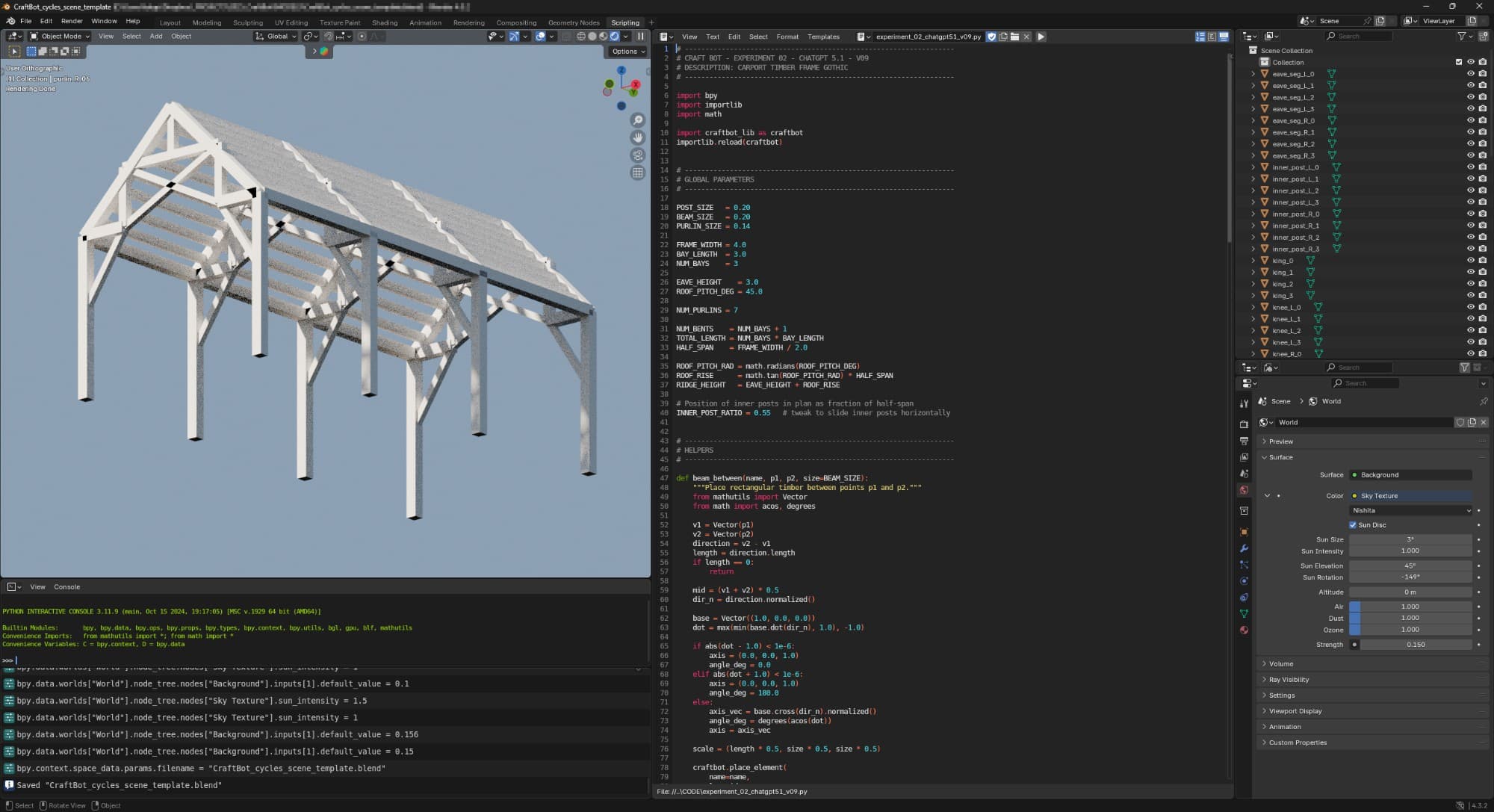Toggle Collection exclude checkbox in outliner
Screen dimensions: 1494x812
[x=1458, y=62]
